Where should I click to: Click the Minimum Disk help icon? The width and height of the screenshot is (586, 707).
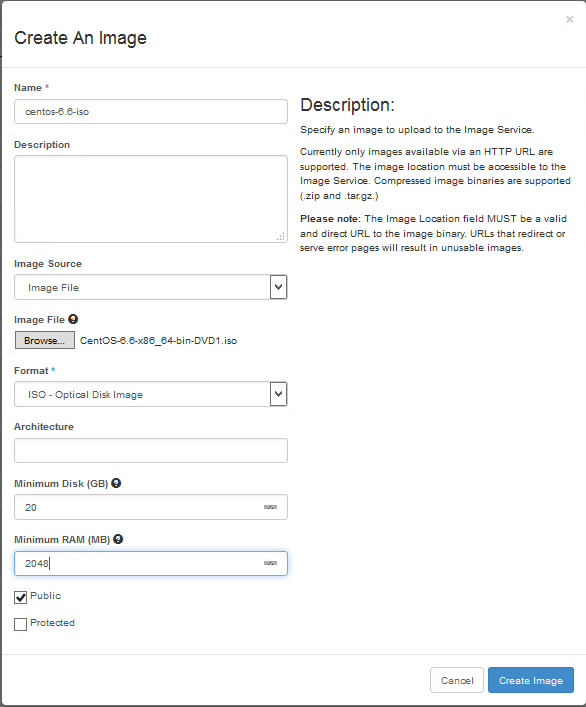pyautogui.click(x=116, y=483)
